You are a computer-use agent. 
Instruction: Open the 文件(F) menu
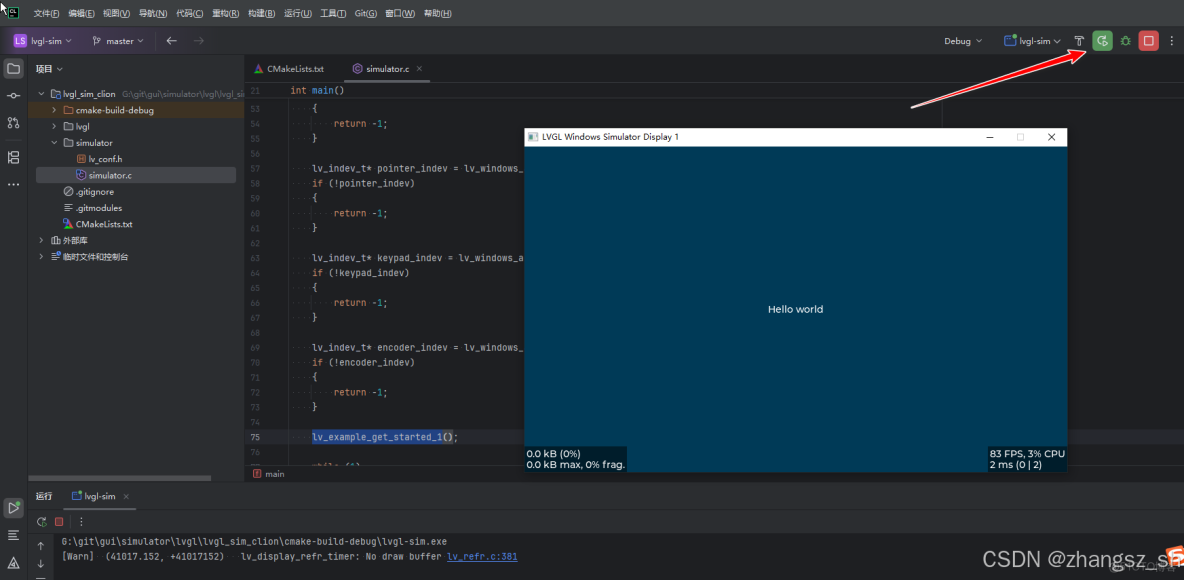47,14
